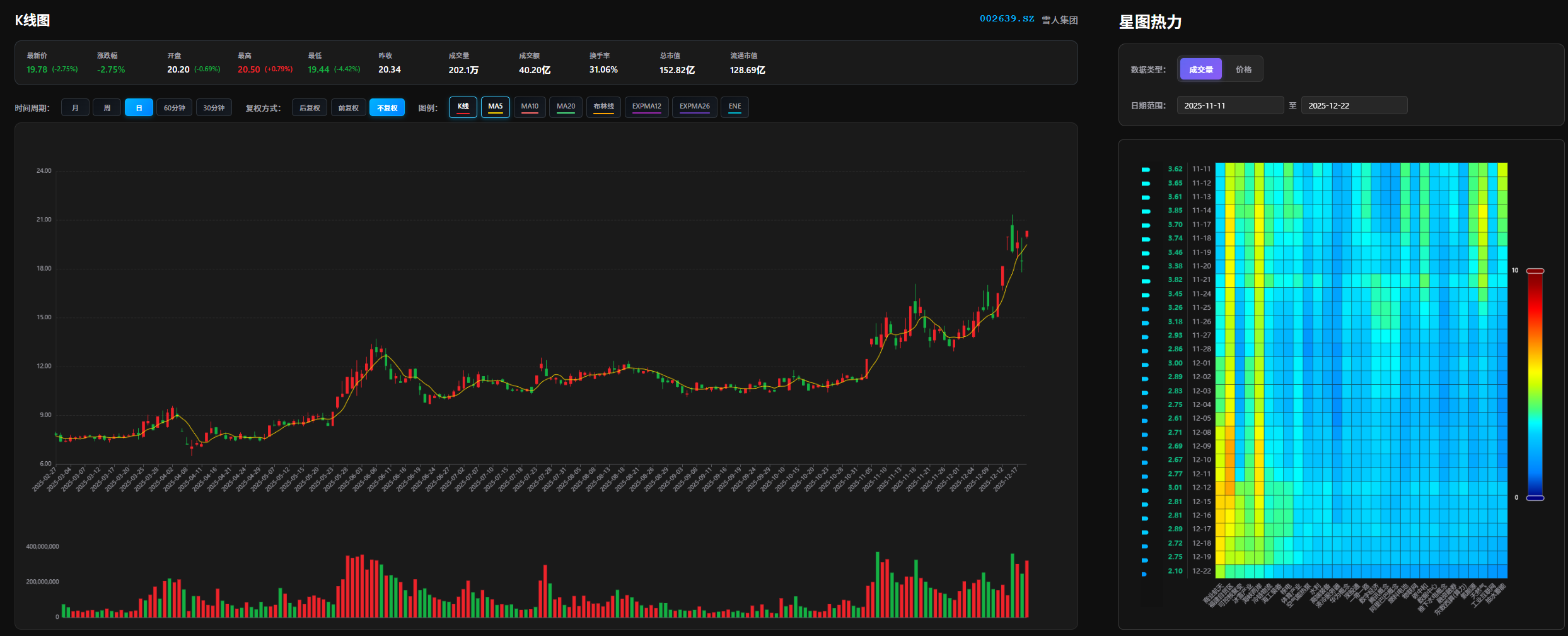Screen dimensions: 1568x636
Task: Click the heatmap color gradient bar
Action: coord(1535,384)
